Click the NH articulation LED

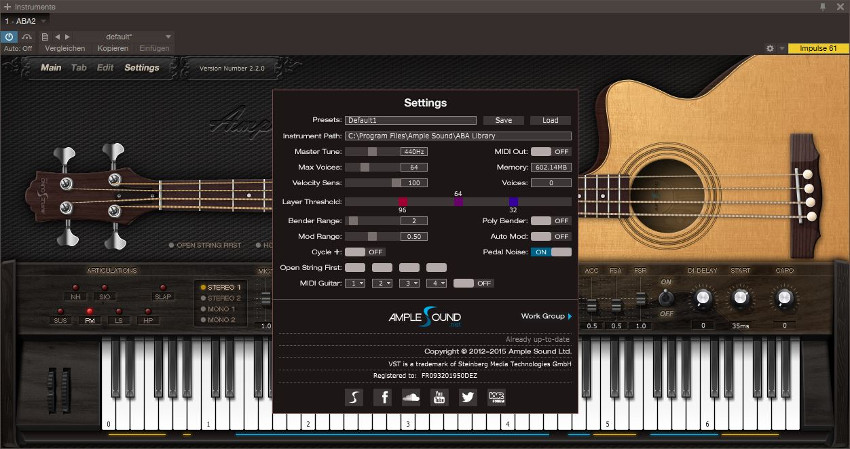click(x=75, y=287)
